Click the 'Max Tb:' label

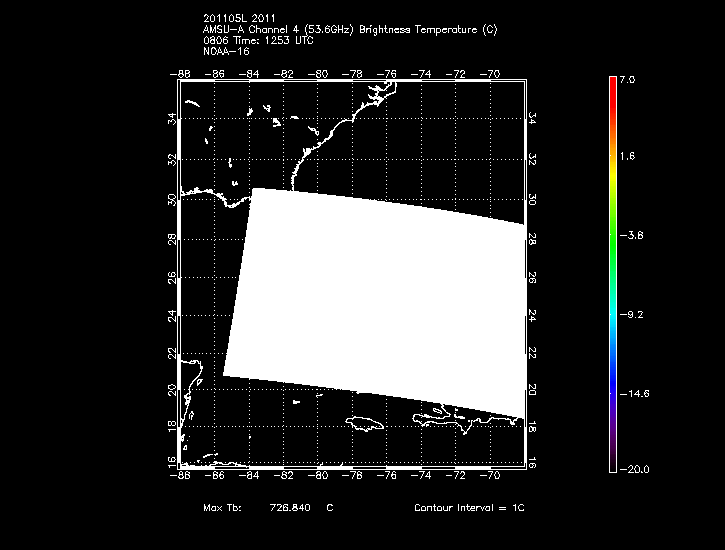click(222, 507)
